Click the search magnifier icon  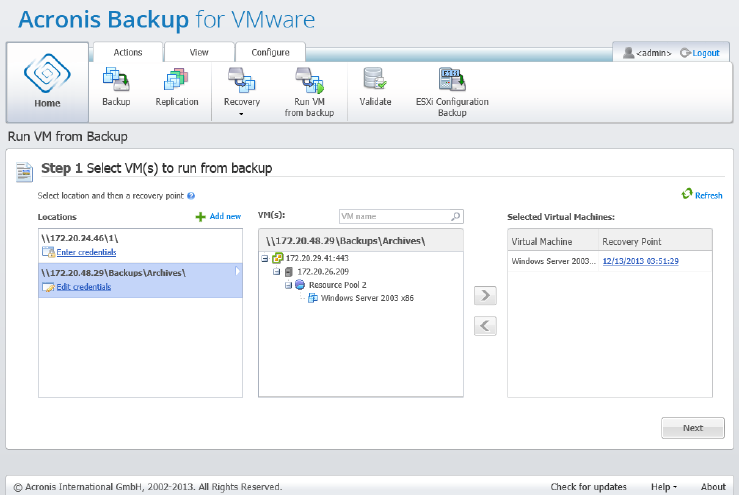coord(456,216)
